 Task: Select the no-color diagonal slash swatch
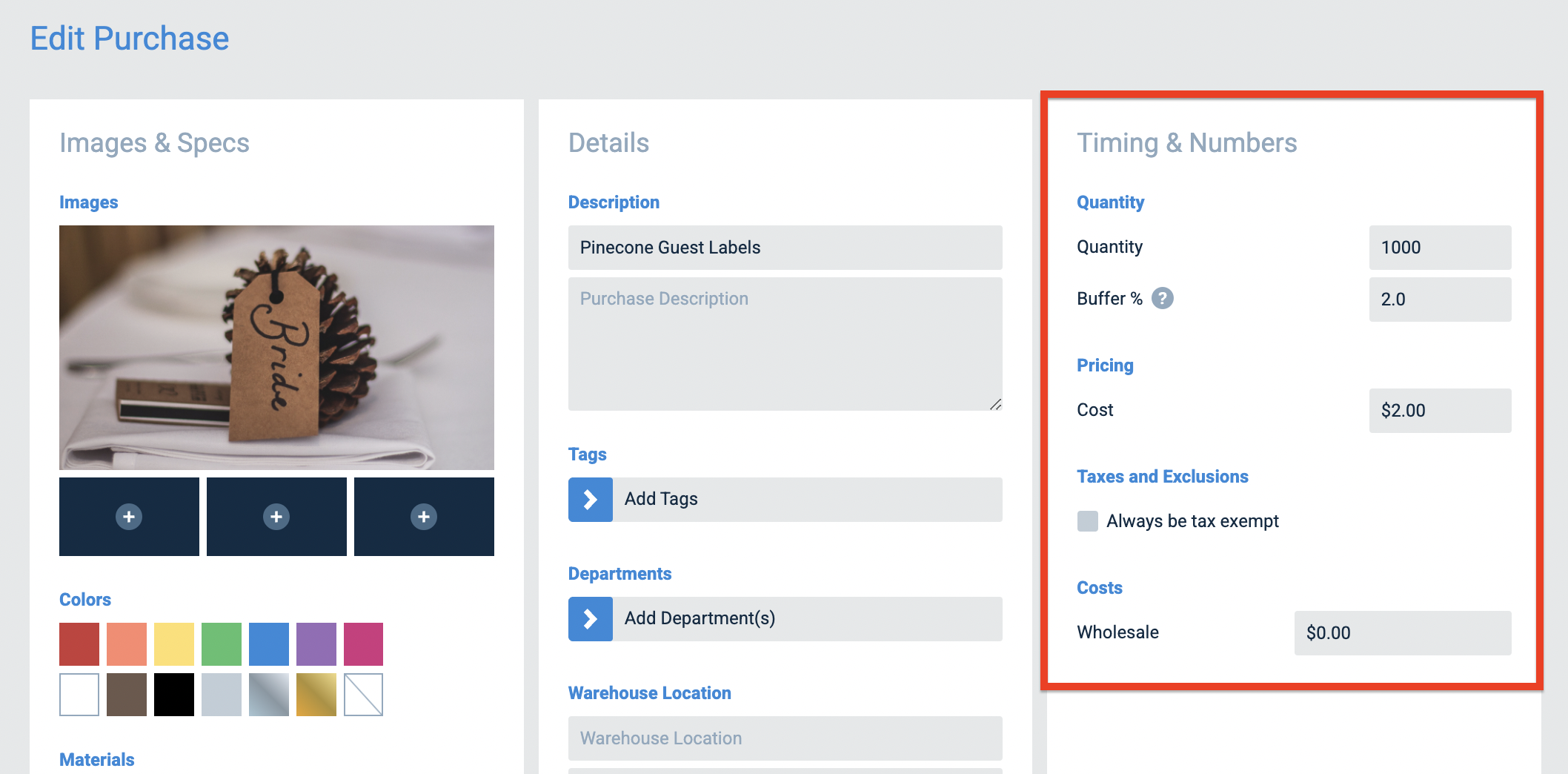363,695
